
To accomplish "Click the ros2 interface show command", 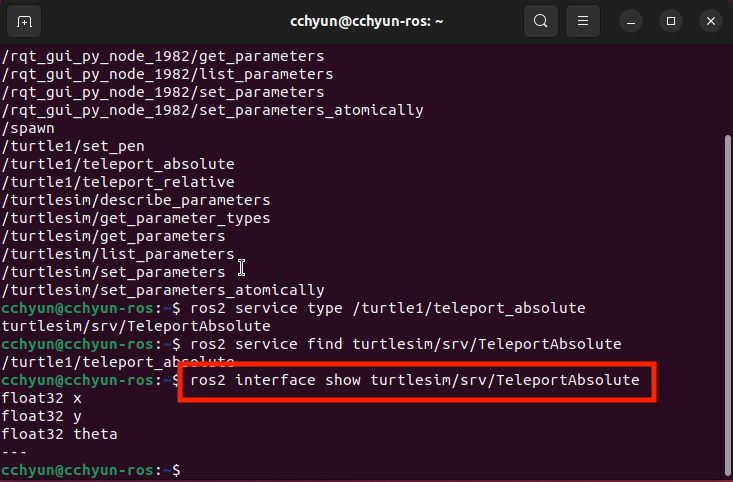I will click(x=415, y=380).
